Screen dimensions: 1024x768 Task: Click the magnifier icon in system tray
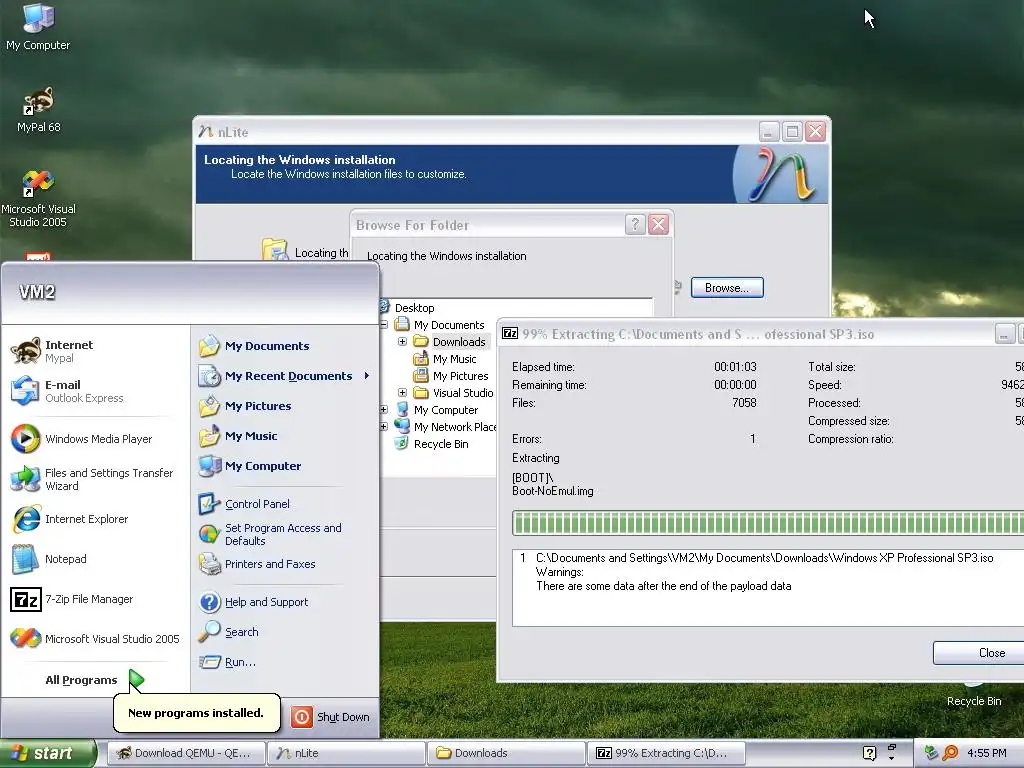coord(950,753)
